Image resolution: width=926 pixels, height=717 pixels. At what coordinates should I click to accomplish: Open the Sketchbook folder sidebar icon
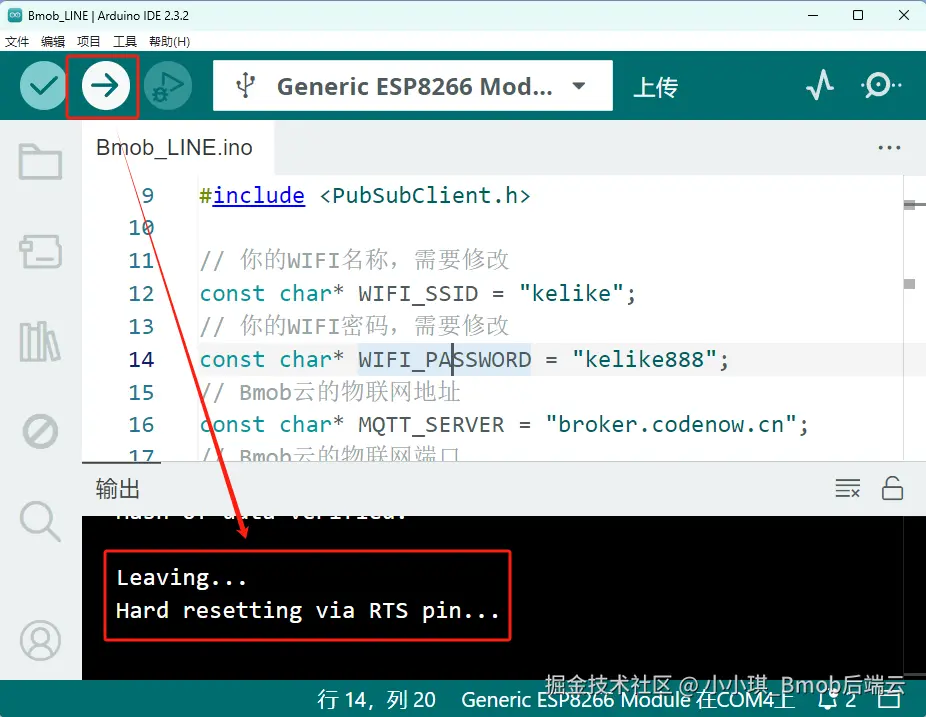(40, 161)
